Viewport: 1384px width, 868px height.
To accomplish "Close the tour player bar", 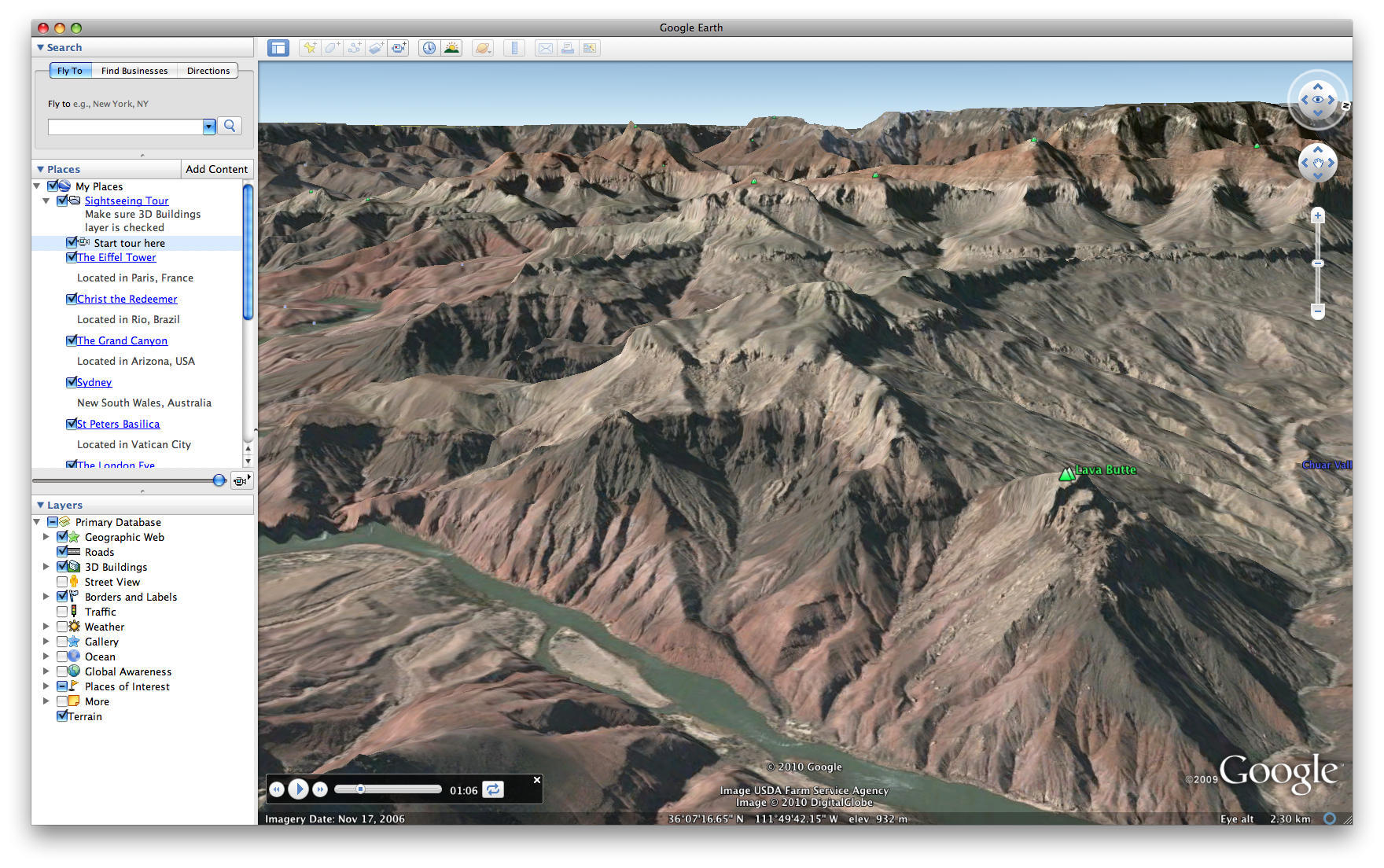I will (537, 780).
